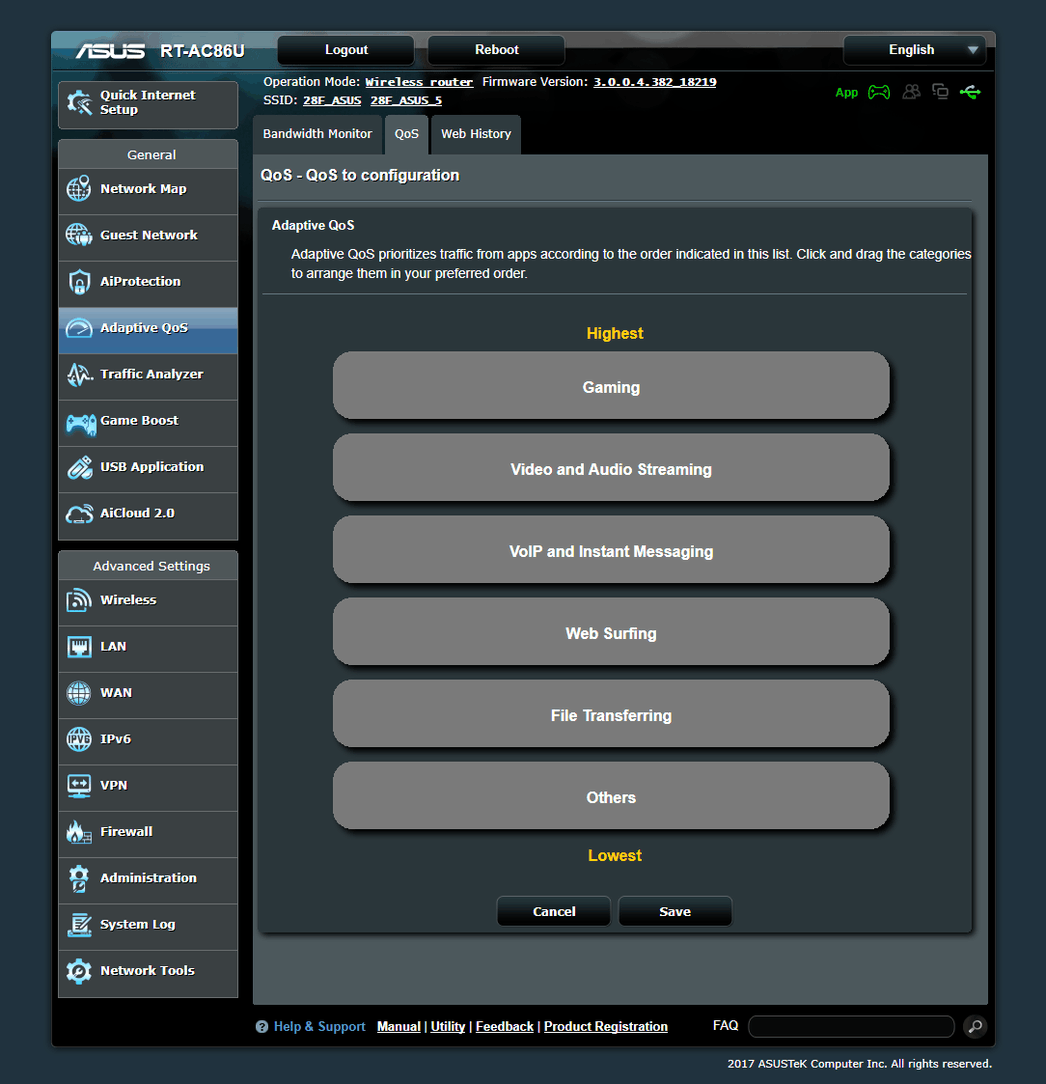Screen dimensions: 1046x1084
Task: Open the English language dropdown
Action: coord(914,50)
